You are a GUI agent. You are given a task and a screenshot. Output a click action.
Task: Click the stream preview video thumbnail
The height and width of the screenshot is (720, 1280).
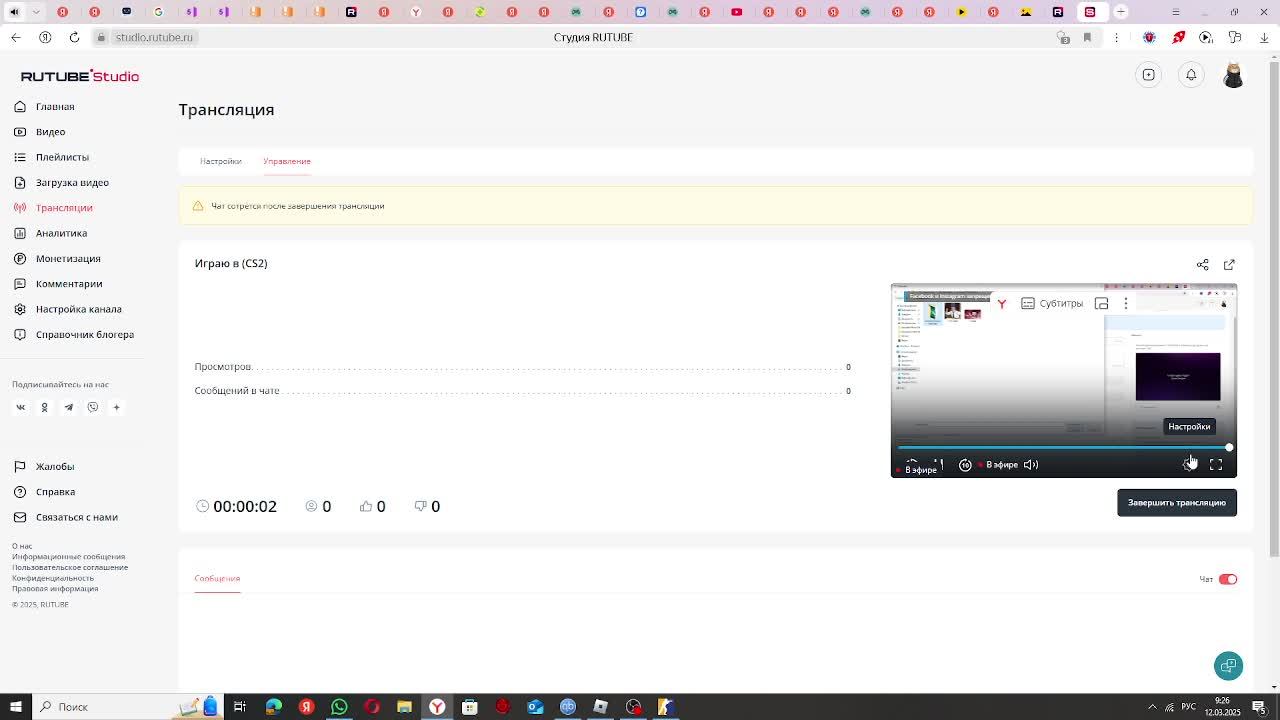click(1064, 380)
